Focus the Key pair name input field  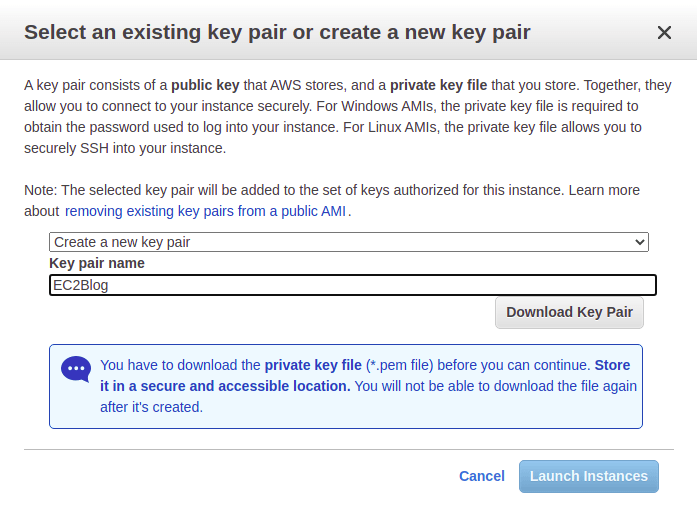pos(352,285)
